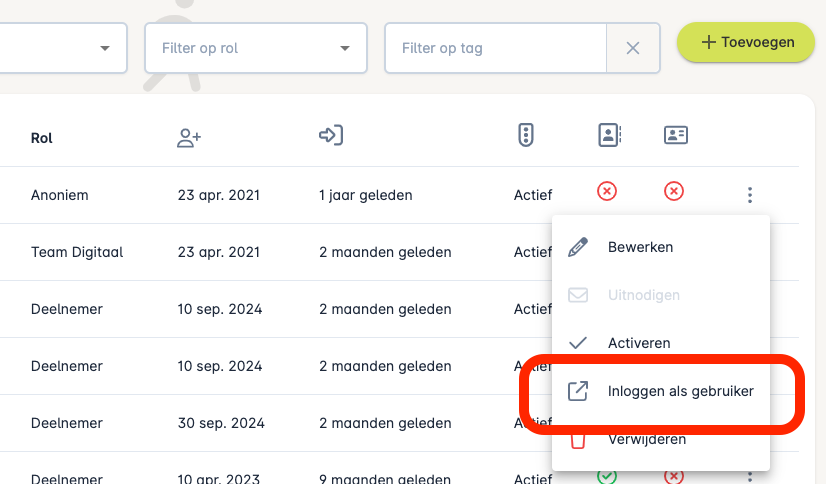Click the last login column icon
The height and width of the screenshot is (484, 826).
(331, 136)
